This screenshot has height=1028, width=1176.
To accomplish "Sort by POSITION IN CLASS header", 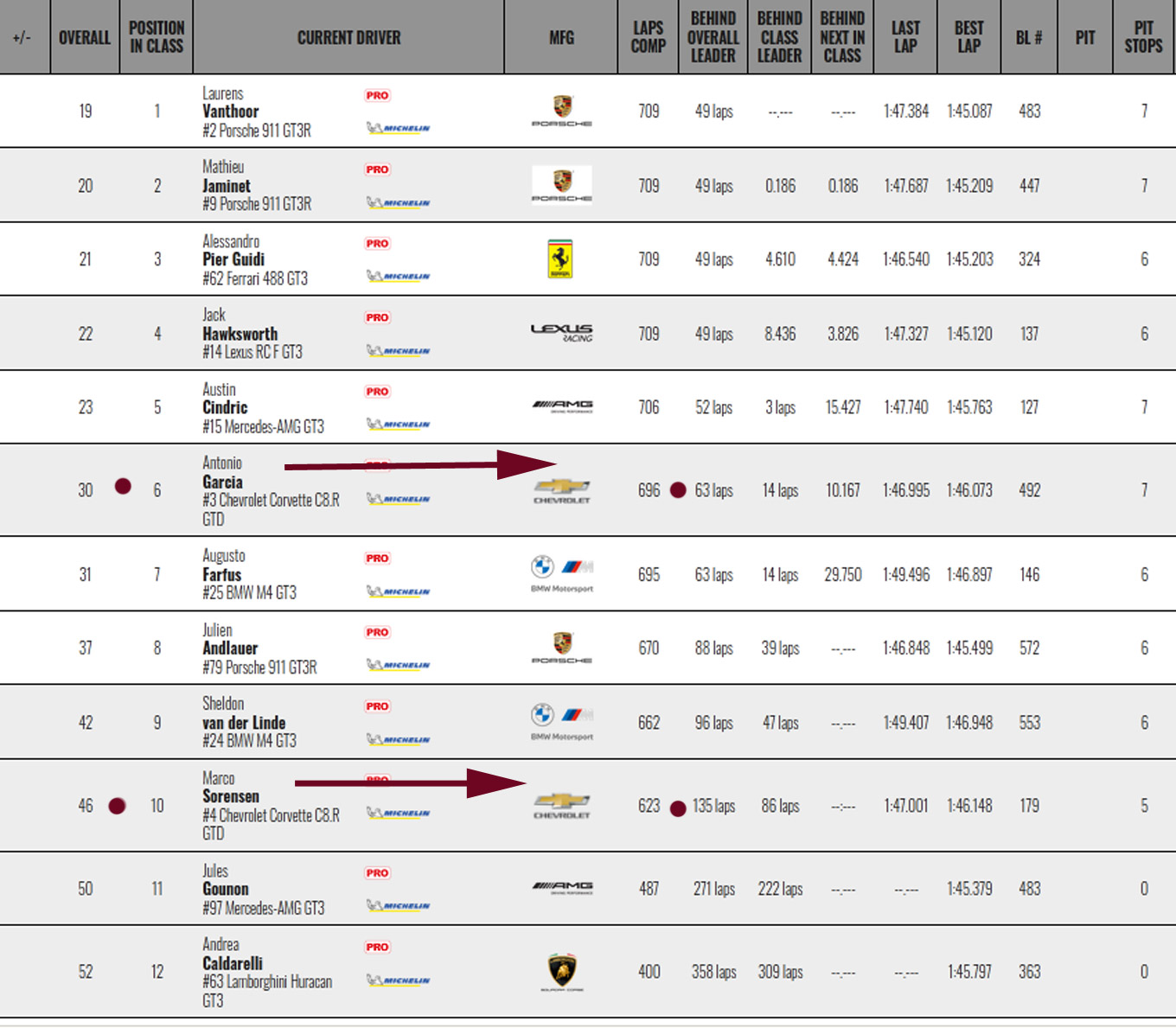I will [x=157, y=38].
